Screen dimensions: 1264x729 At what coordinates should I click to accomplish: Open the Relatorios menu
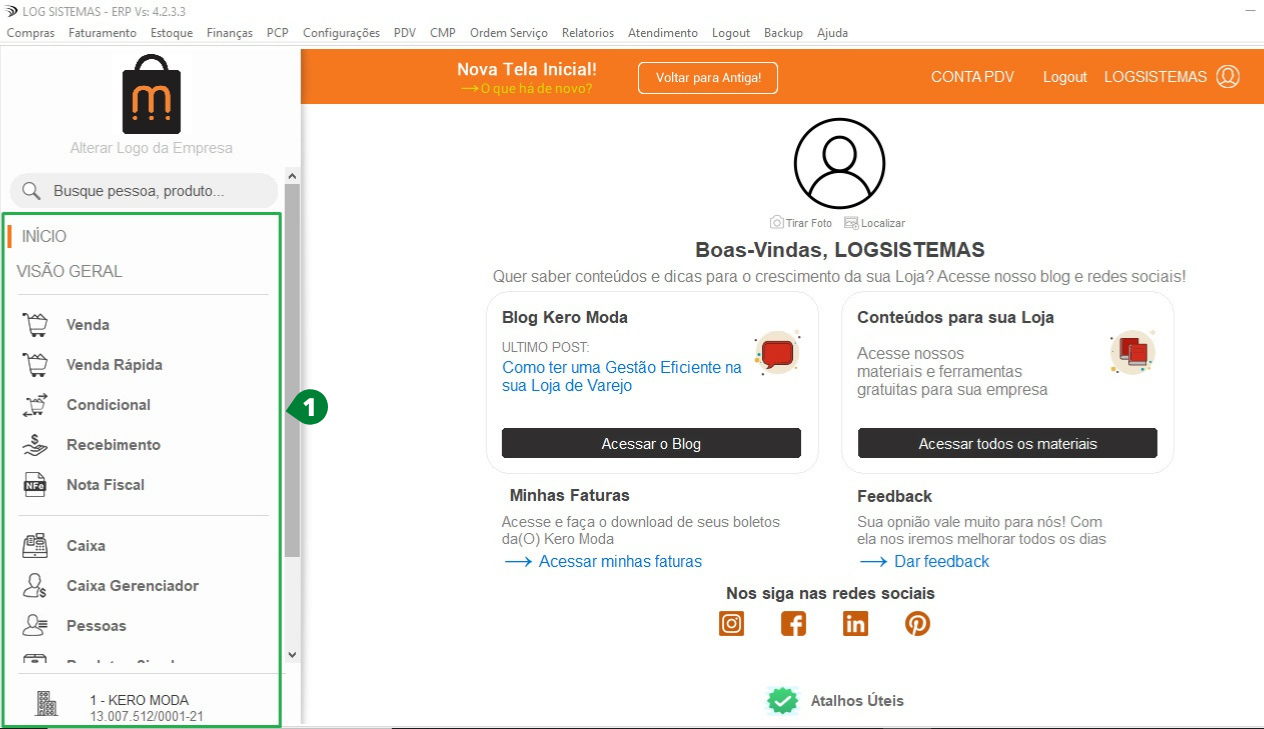coord(588,33)
